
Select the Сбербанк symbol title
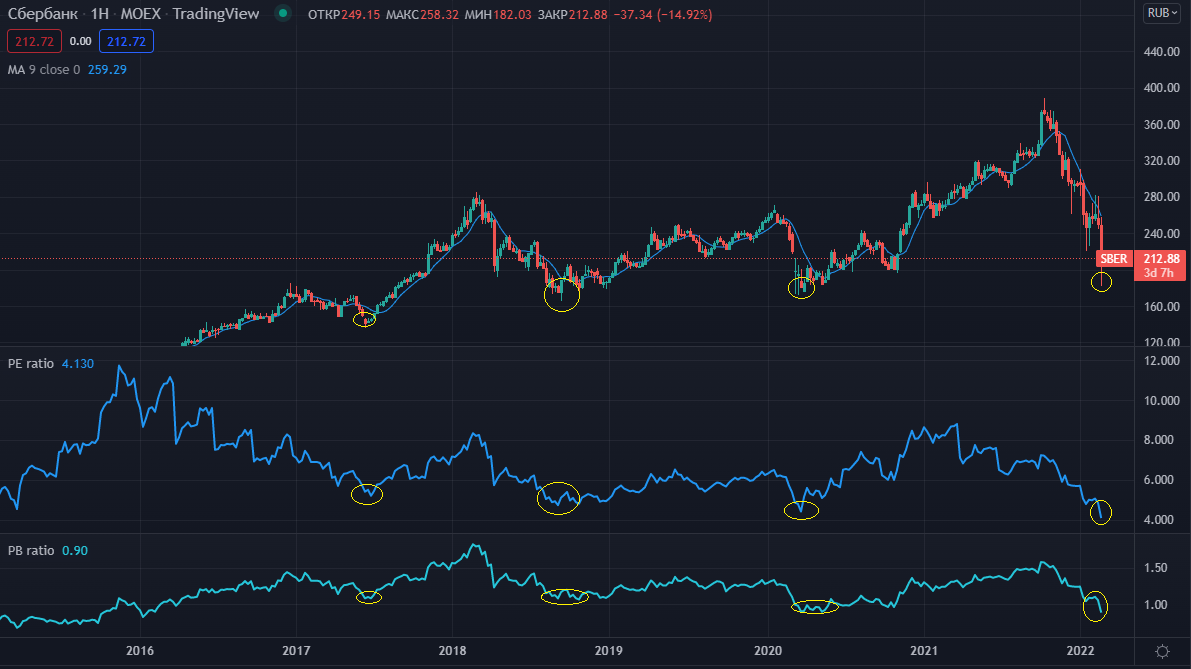(x=43, y=14)
